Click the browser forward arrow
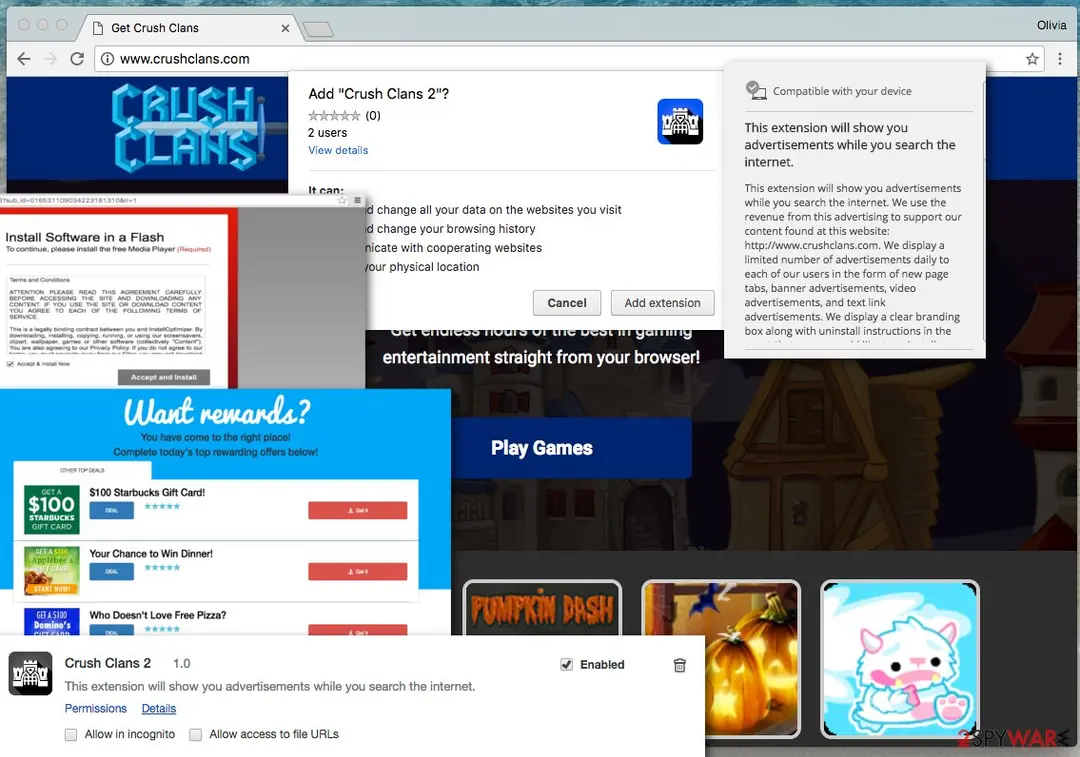 pyautogui.click(x=50, y=59)
